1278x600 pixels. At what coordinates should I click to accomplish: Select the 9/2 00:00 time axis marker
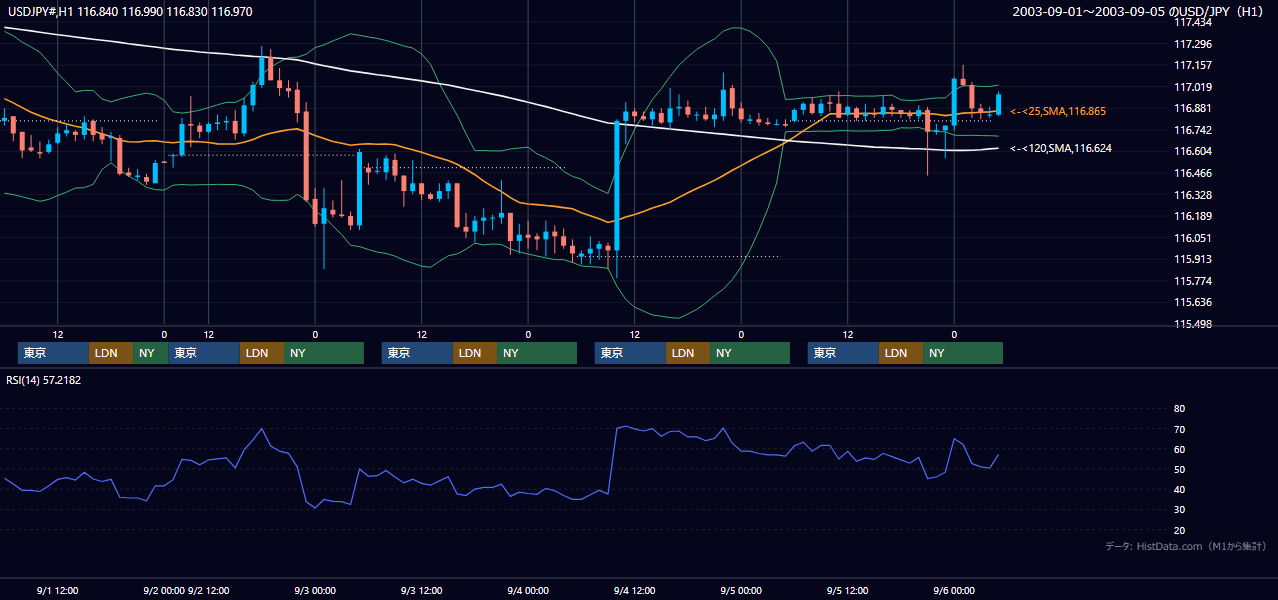(x=164, y=590)
